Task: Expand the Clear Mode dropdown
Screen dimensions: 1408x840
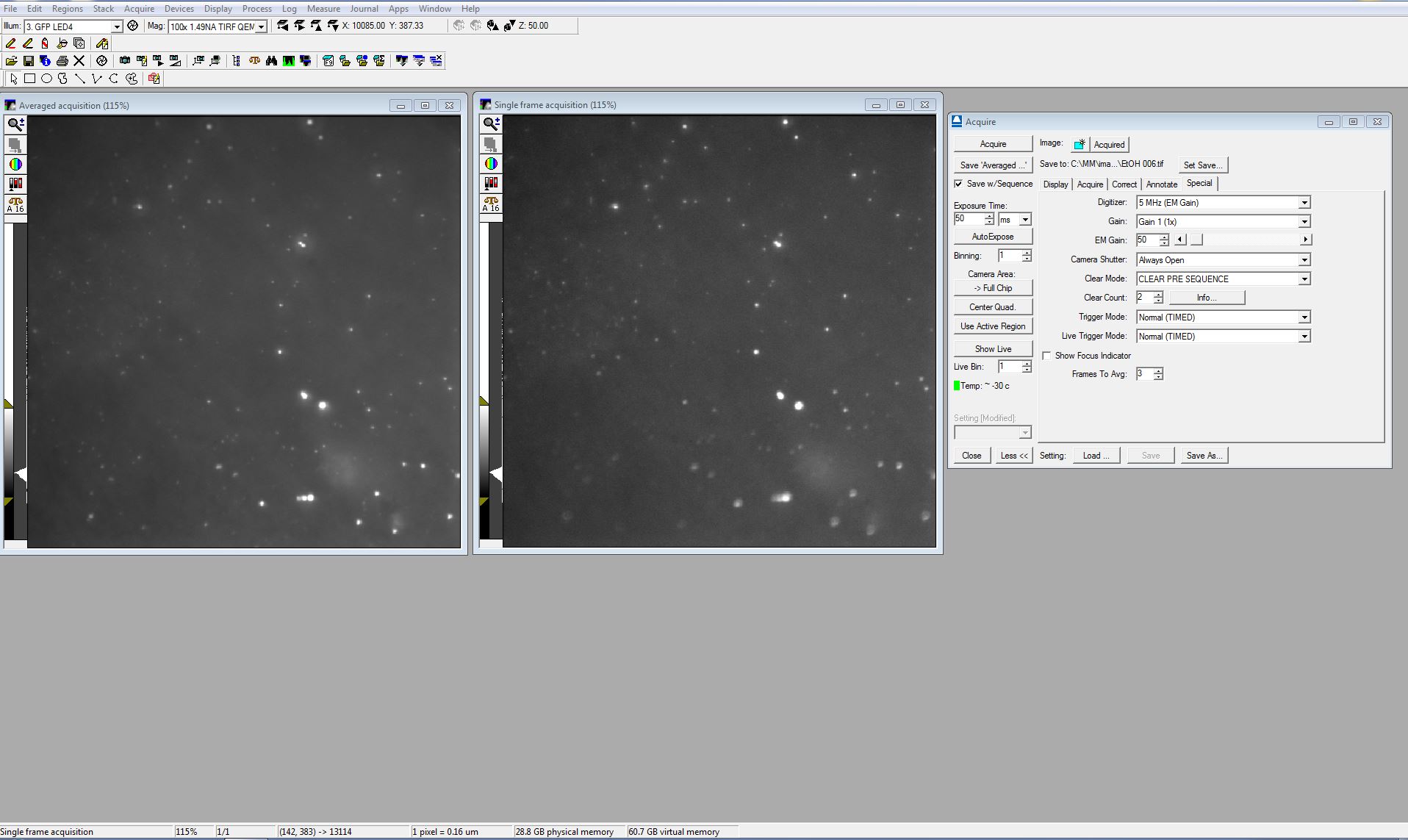Action: point(1304,279)
